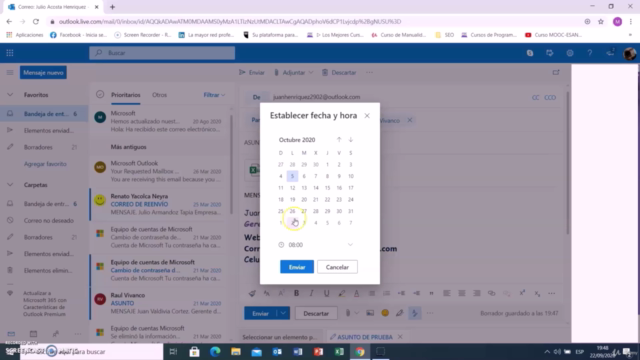Open the font color tool

(356, 293)
